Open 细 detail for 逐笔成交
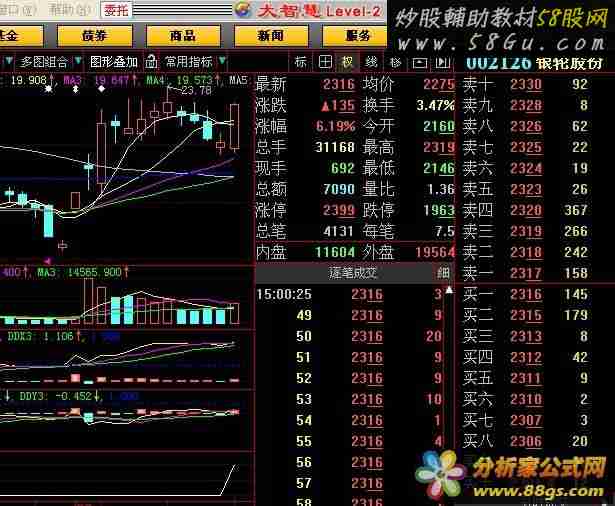This screenshot has width=615, height=506. pyautogui.click(x=443, y=273)
